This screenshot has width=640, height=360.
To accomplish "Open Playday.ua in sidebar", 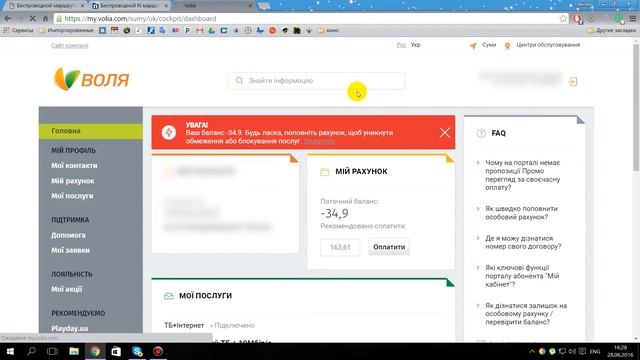I will tap(69, 328).
